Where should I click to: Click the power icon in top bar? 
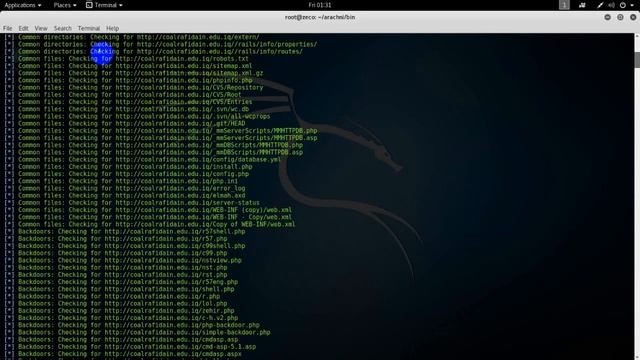coord(623,5)
